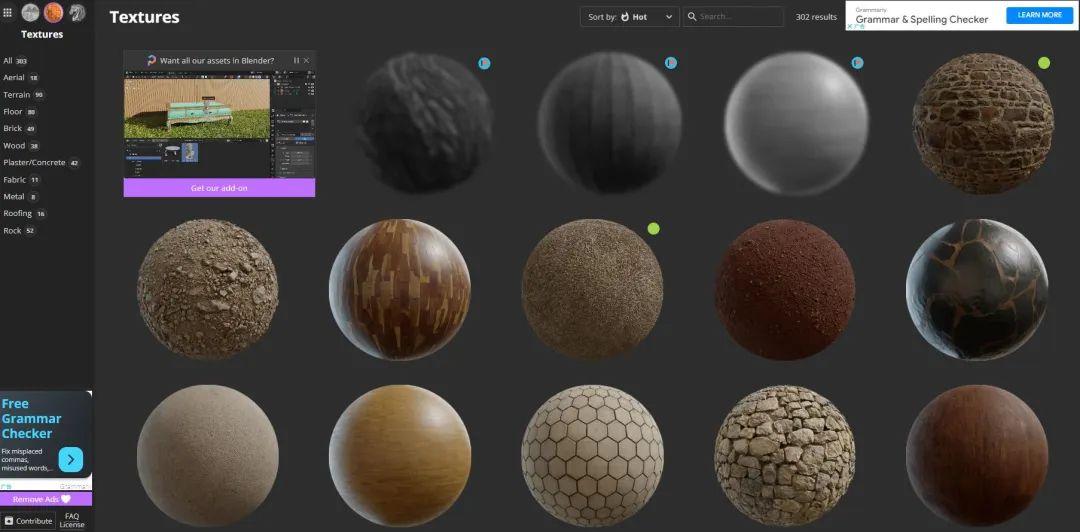This screenshot has height=532, width=1080.
Task: Open the Contribute link
Action: pos(28,521)
